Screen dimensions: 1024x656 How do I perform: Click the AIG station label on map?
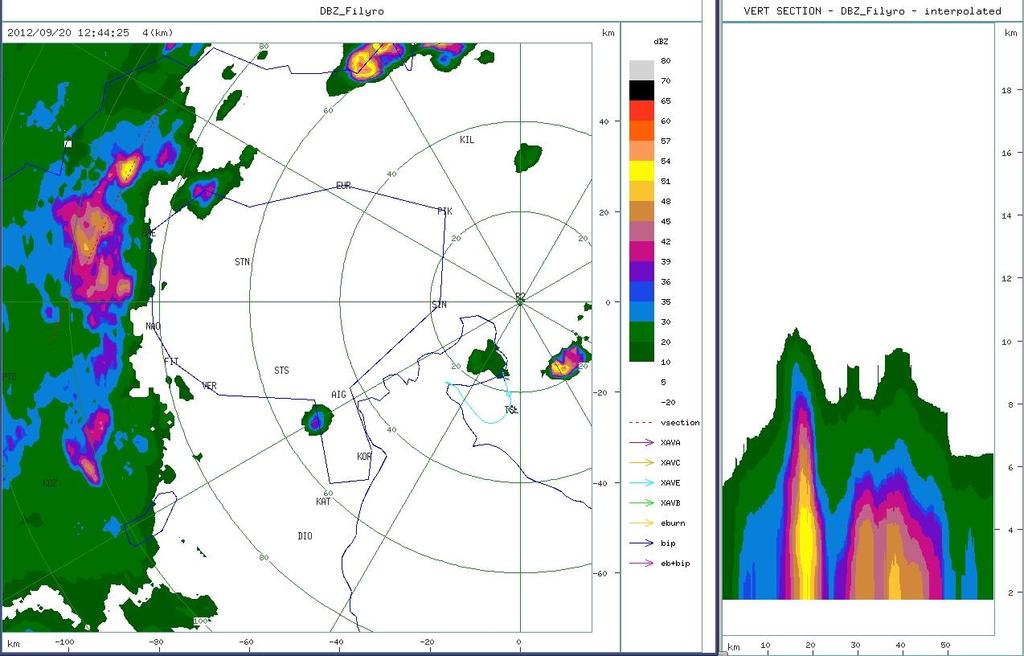click(x=338, y=395)
